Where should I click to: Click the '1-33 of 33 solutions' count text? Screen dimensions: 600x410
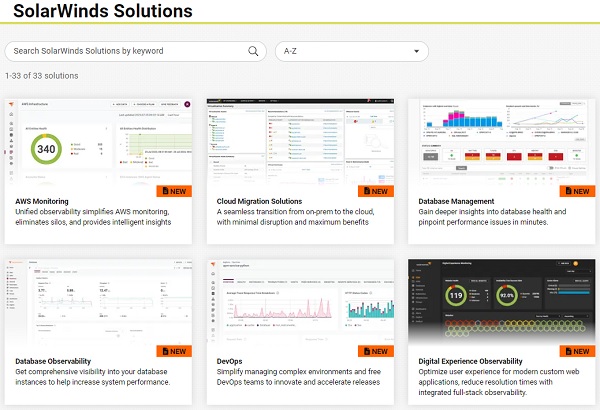click(x=42, y=76)
